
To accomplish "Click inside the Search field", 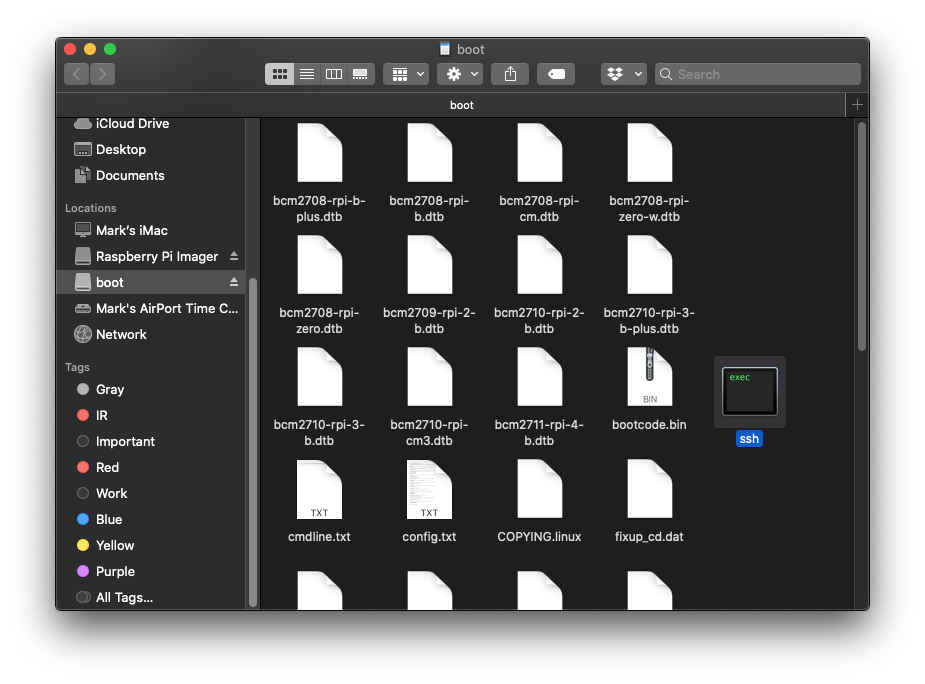I will (x=757, y=73).
